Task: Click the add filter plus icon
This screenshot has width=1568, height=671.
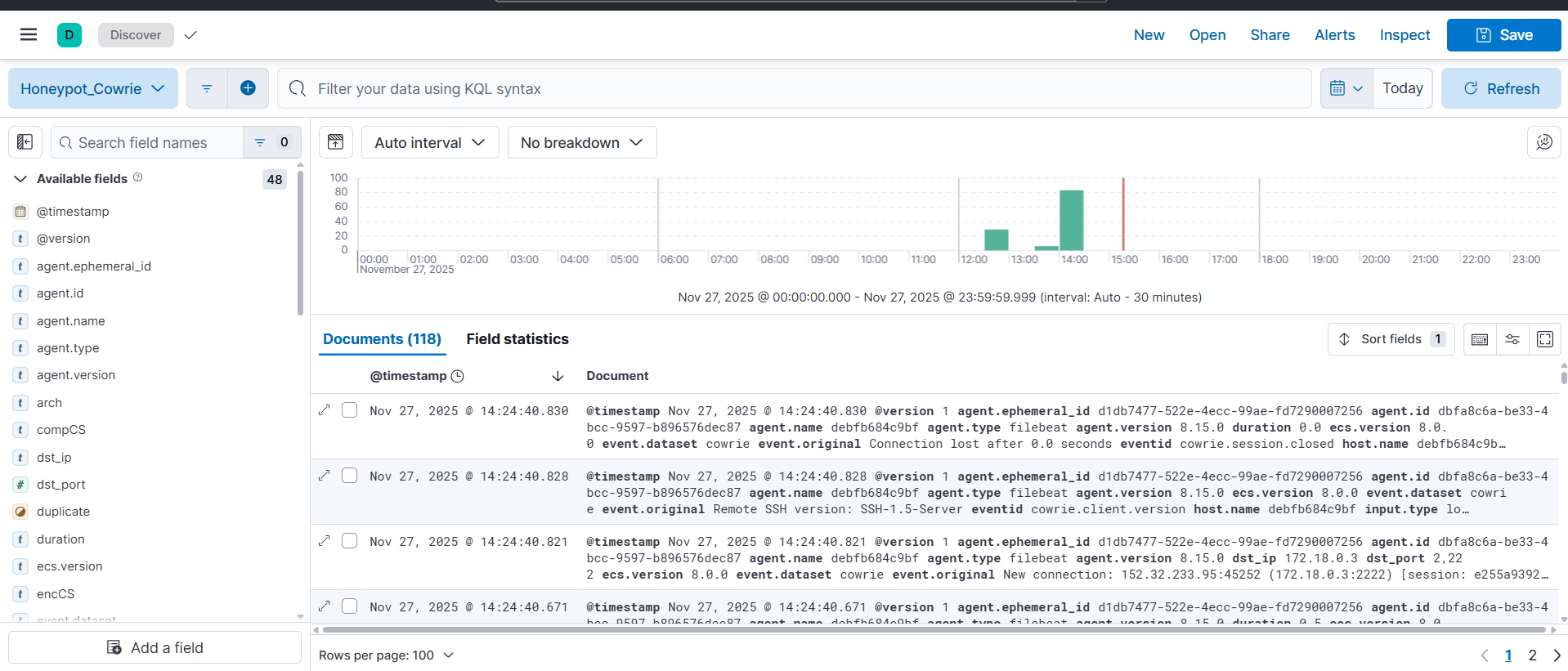Action: click(248, 88)
